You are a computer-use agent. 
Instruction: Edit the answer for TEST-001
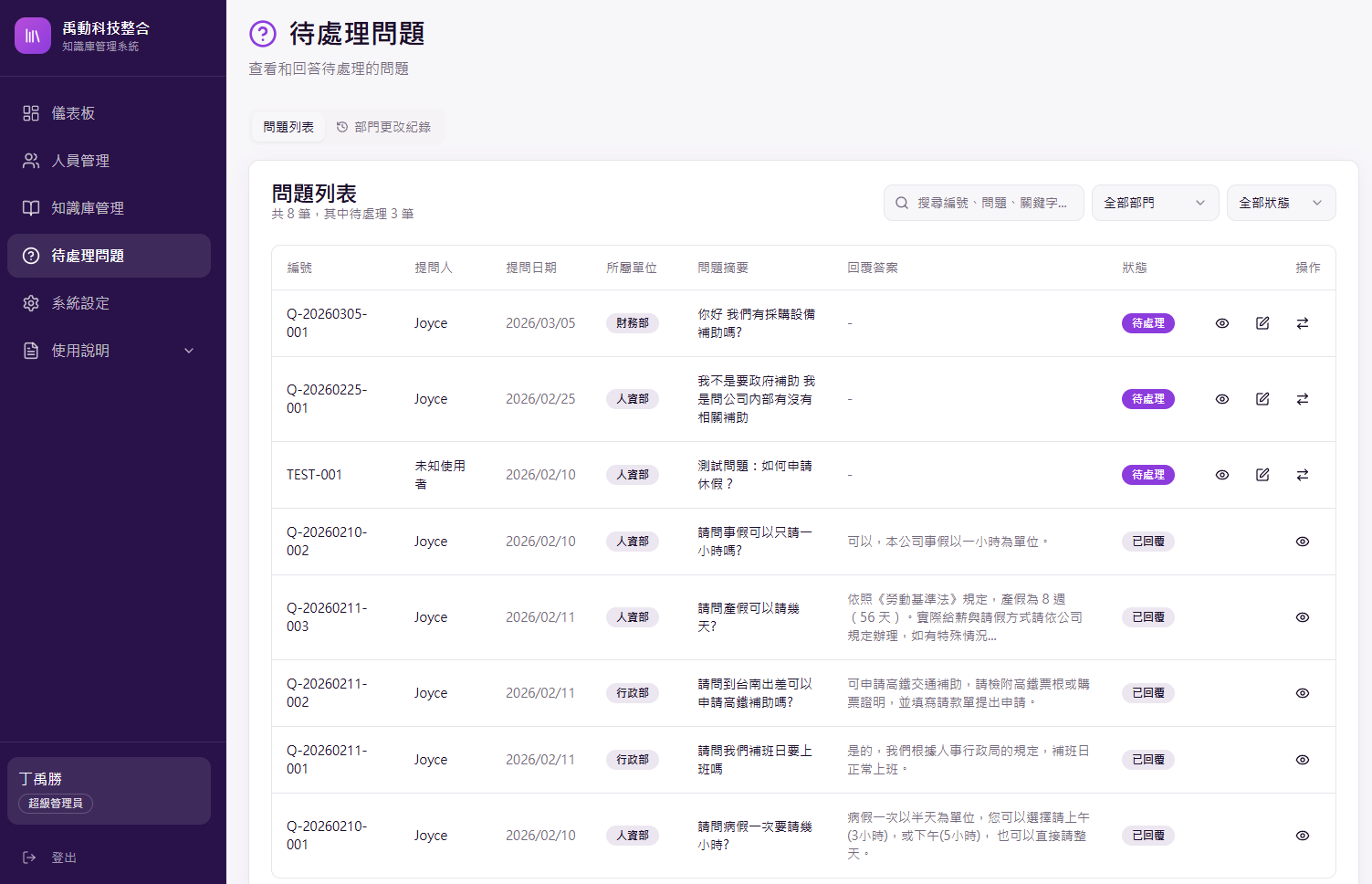(1262, 475)
